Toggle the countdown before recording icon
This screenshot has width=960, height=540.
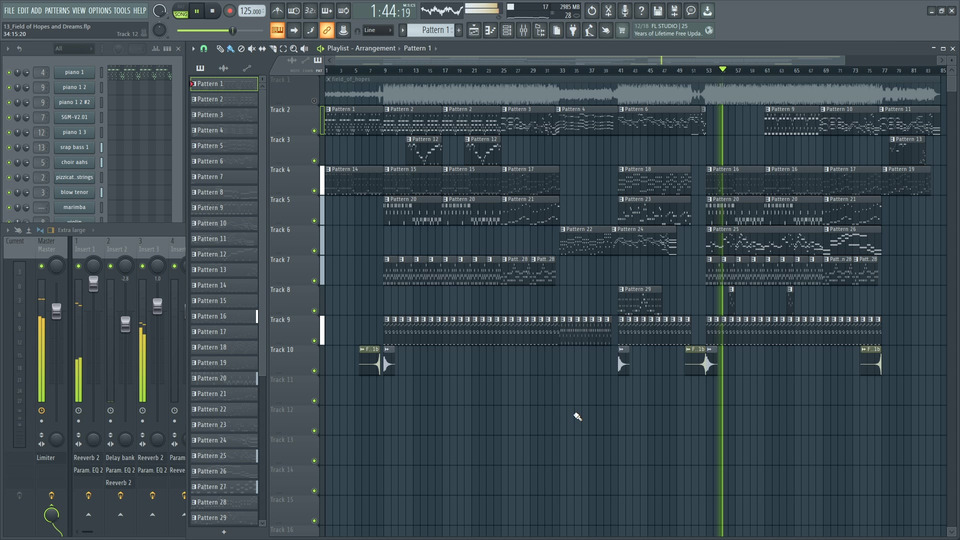pyautogui.click(x=310, y=11)
